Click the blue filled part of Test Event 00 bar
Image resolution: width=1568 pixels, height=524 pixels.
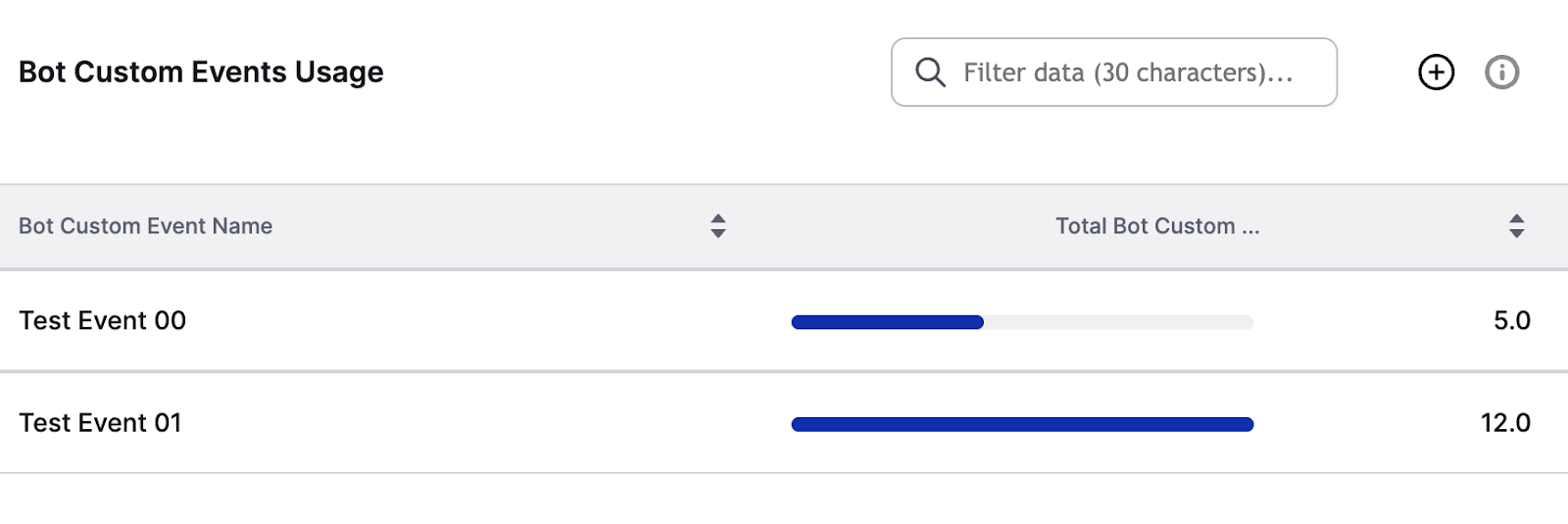coord(888,322)
